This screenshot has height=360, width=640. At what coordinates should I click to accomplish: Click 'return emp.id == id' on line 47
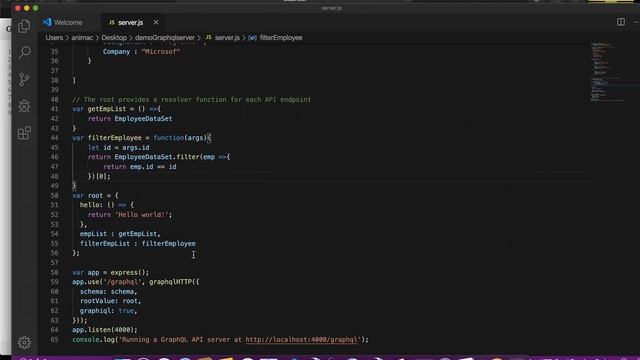tap(140, 167)
